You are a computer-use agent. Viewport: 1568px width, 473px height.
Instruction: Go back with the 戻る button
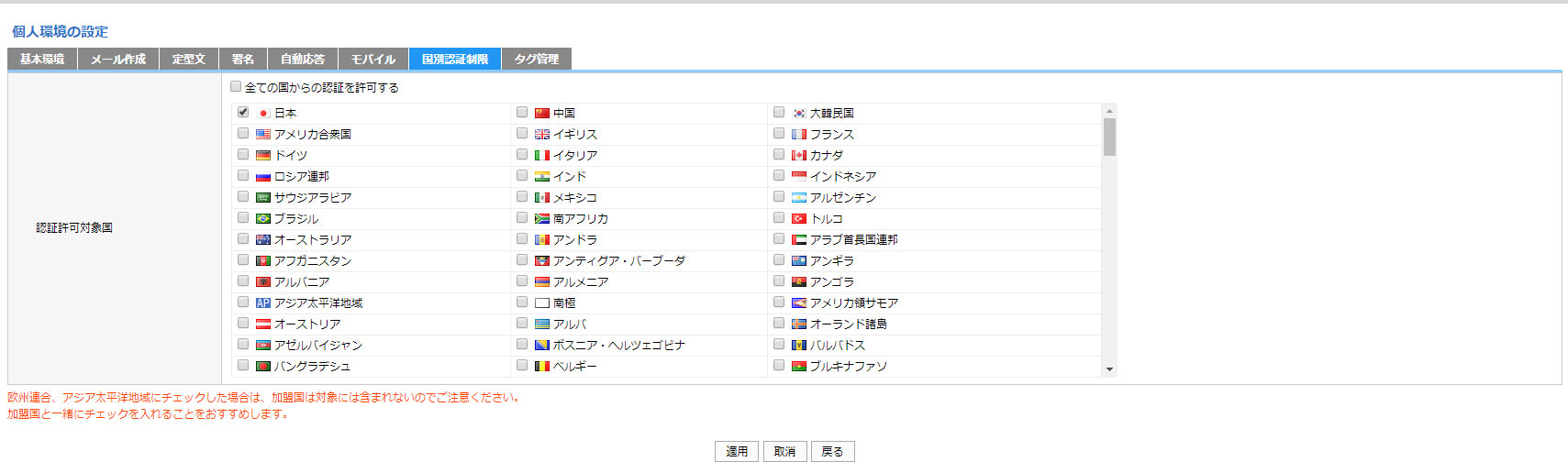click(x=832, y=451)
